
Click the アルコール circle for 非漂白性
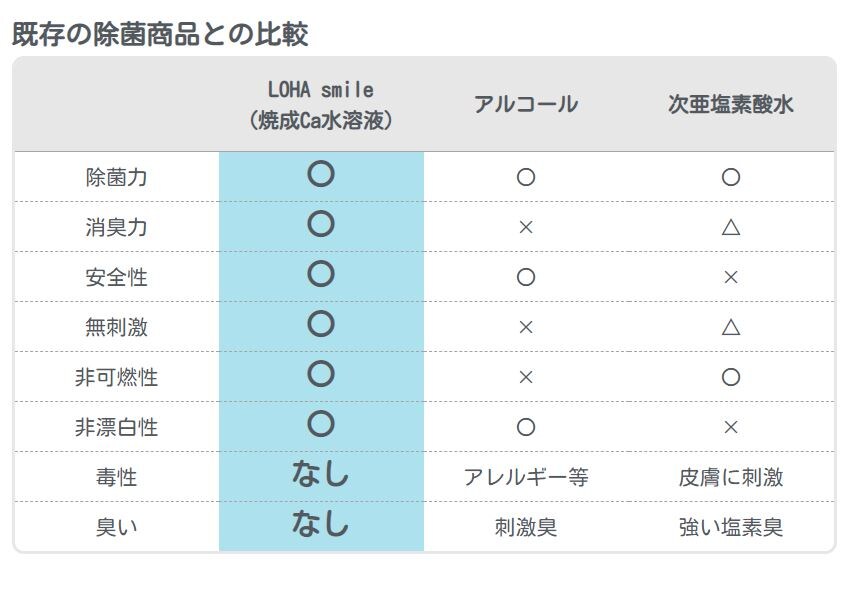point(526,427)
